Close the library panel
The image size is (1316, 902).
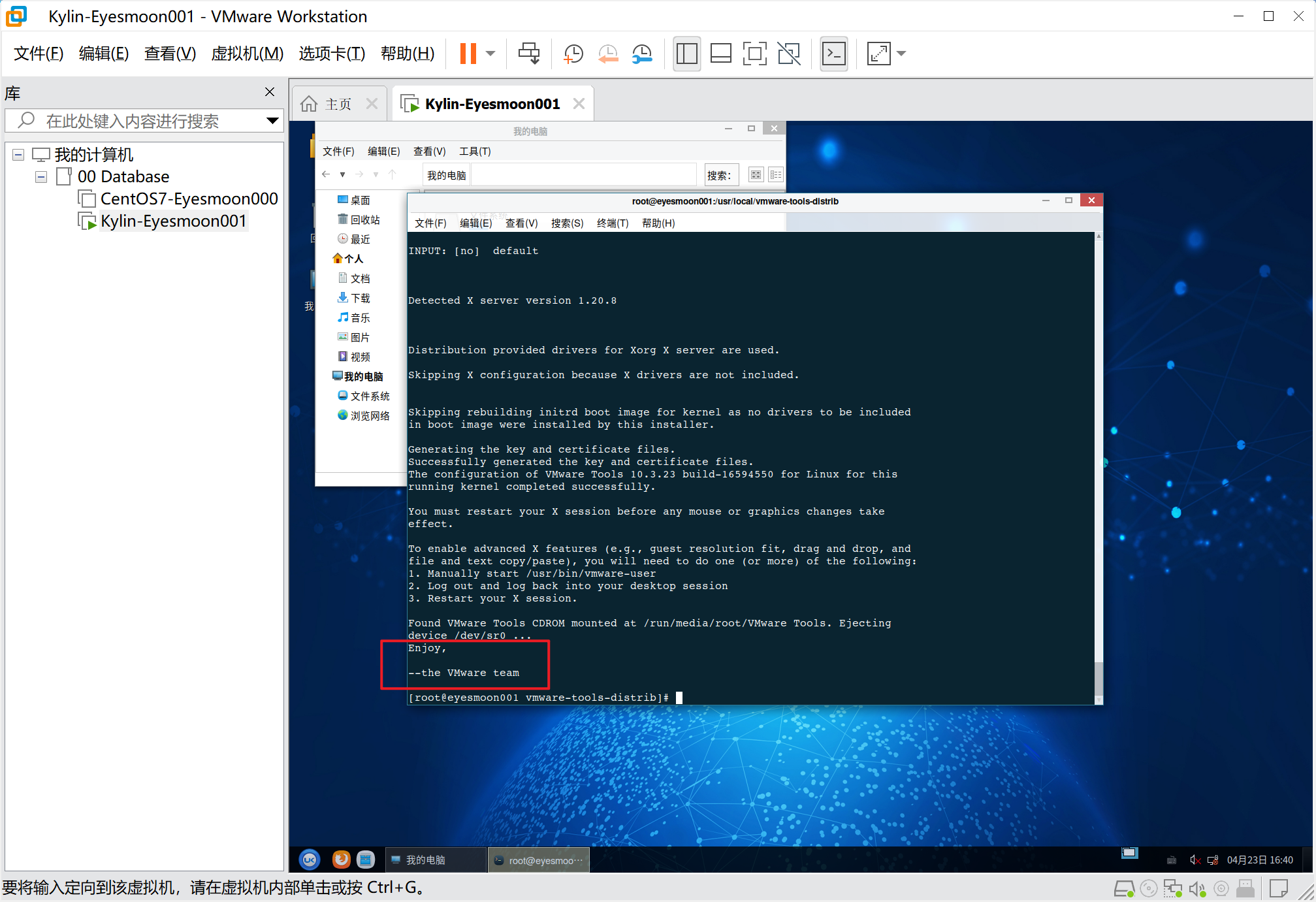(x=270, y=92)
